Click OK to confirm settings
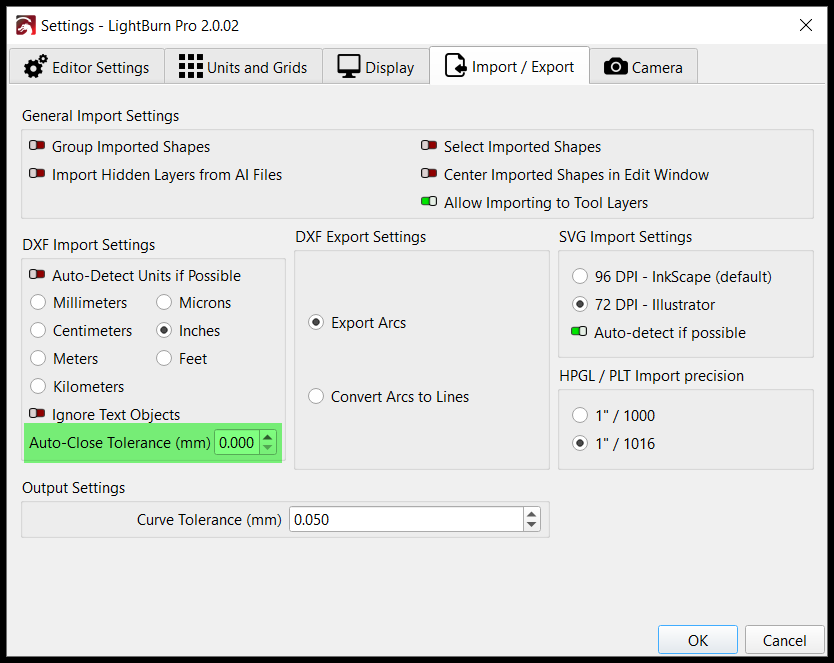 pos(697,640)
